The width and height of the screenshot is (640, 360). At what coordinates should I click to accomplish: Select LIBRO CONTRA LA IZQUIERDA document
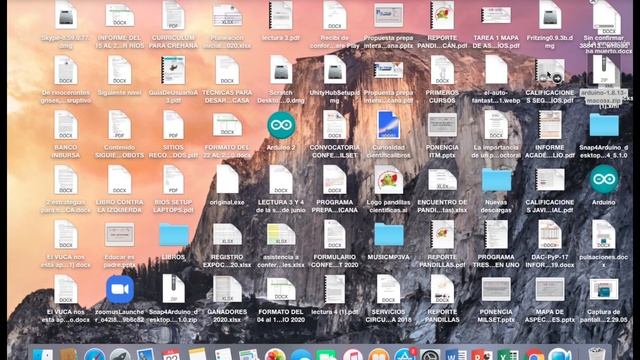tap(119, 180)
